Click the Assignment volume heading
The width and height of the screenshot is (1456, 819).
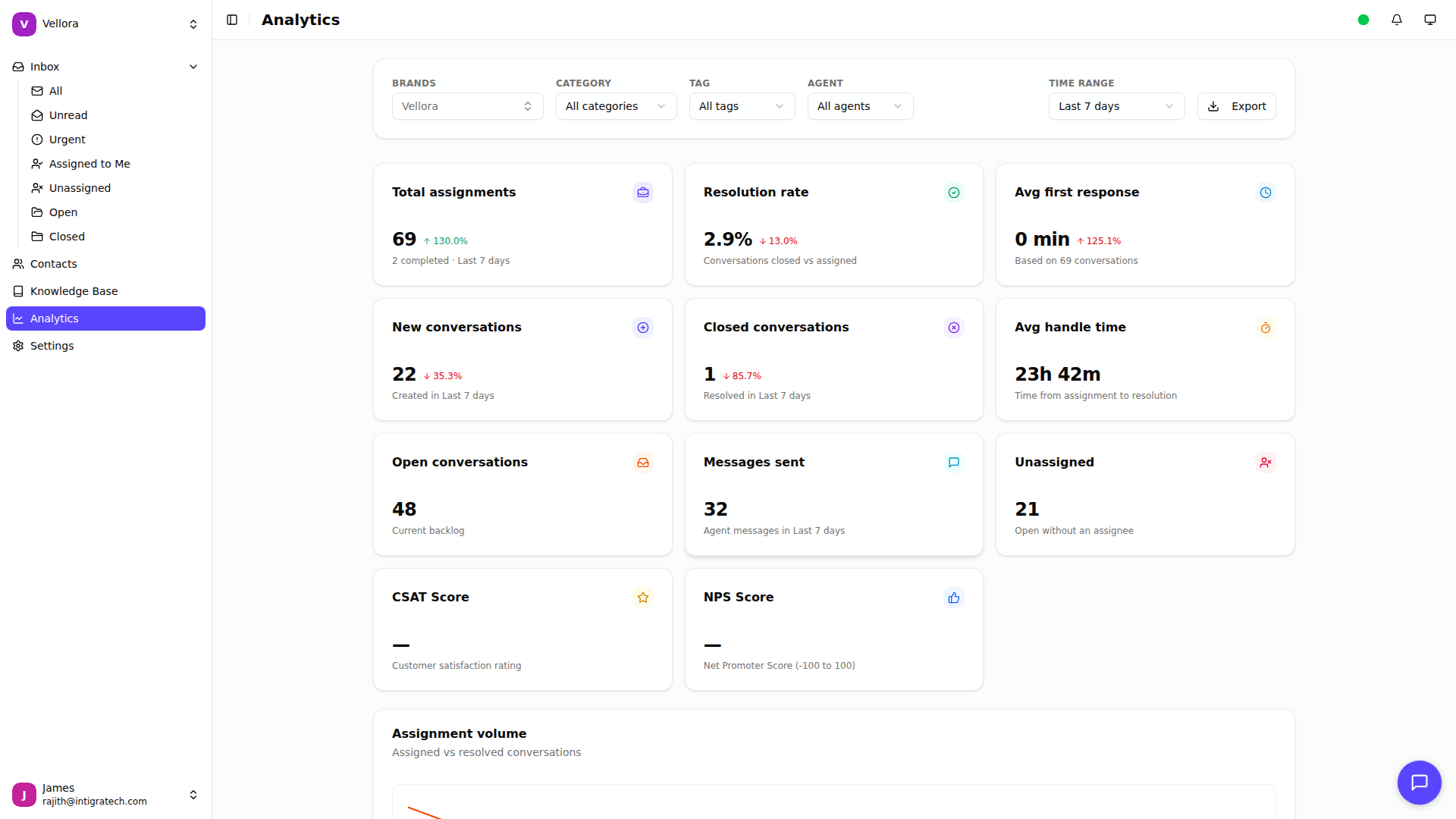point(459,733)
